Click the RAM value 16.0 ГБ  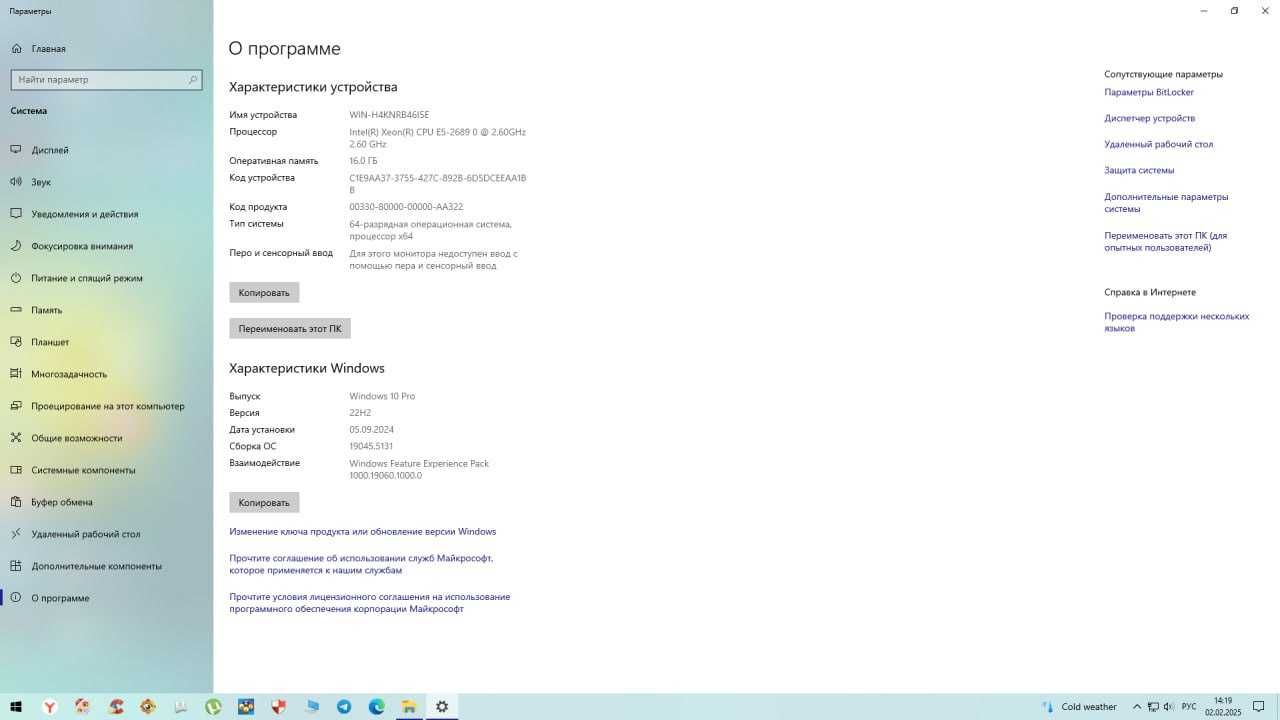pos(363,161)
